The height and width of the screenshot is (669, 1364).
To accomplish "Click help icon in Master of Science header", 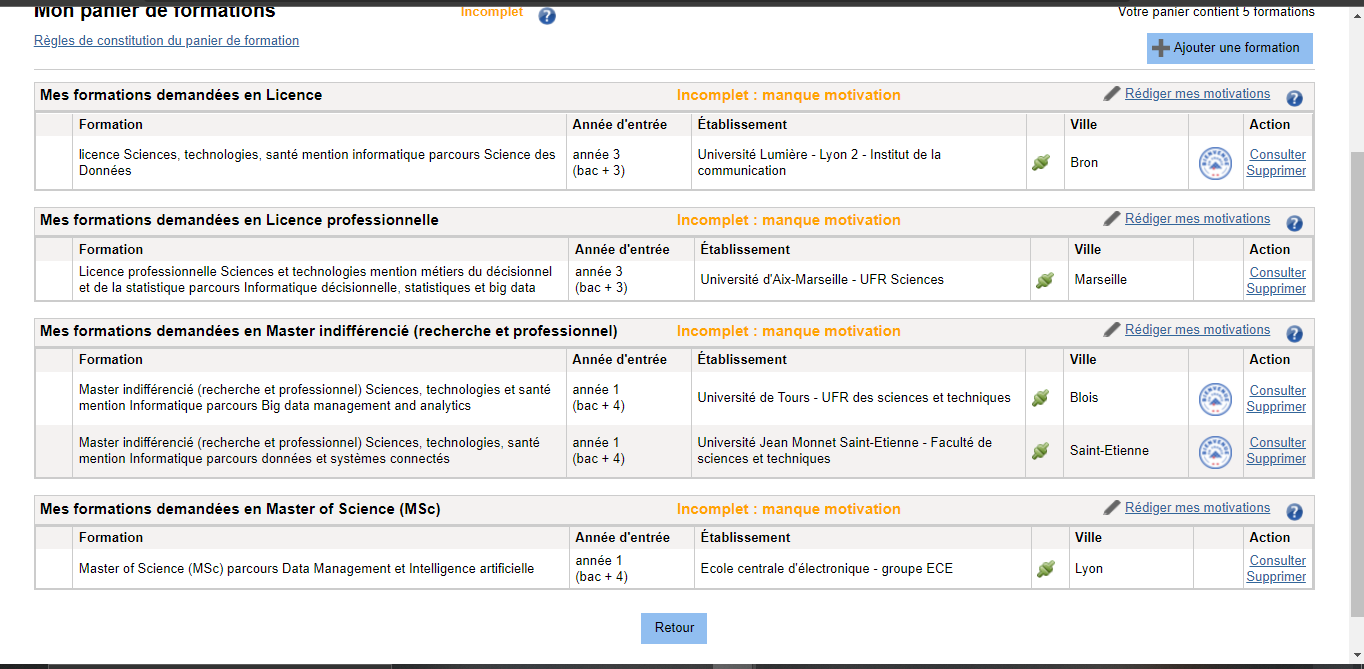I will 1294,513.
